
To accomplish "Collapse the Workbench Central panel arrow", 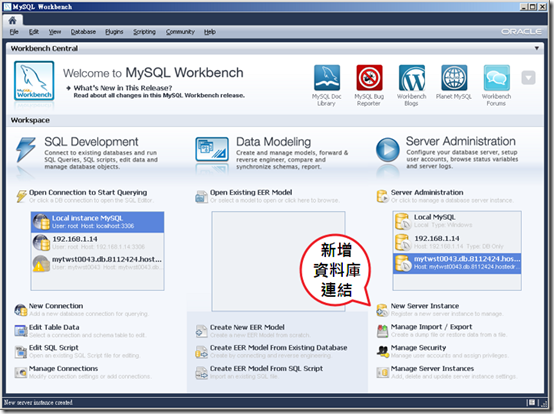I will (536, 48).
